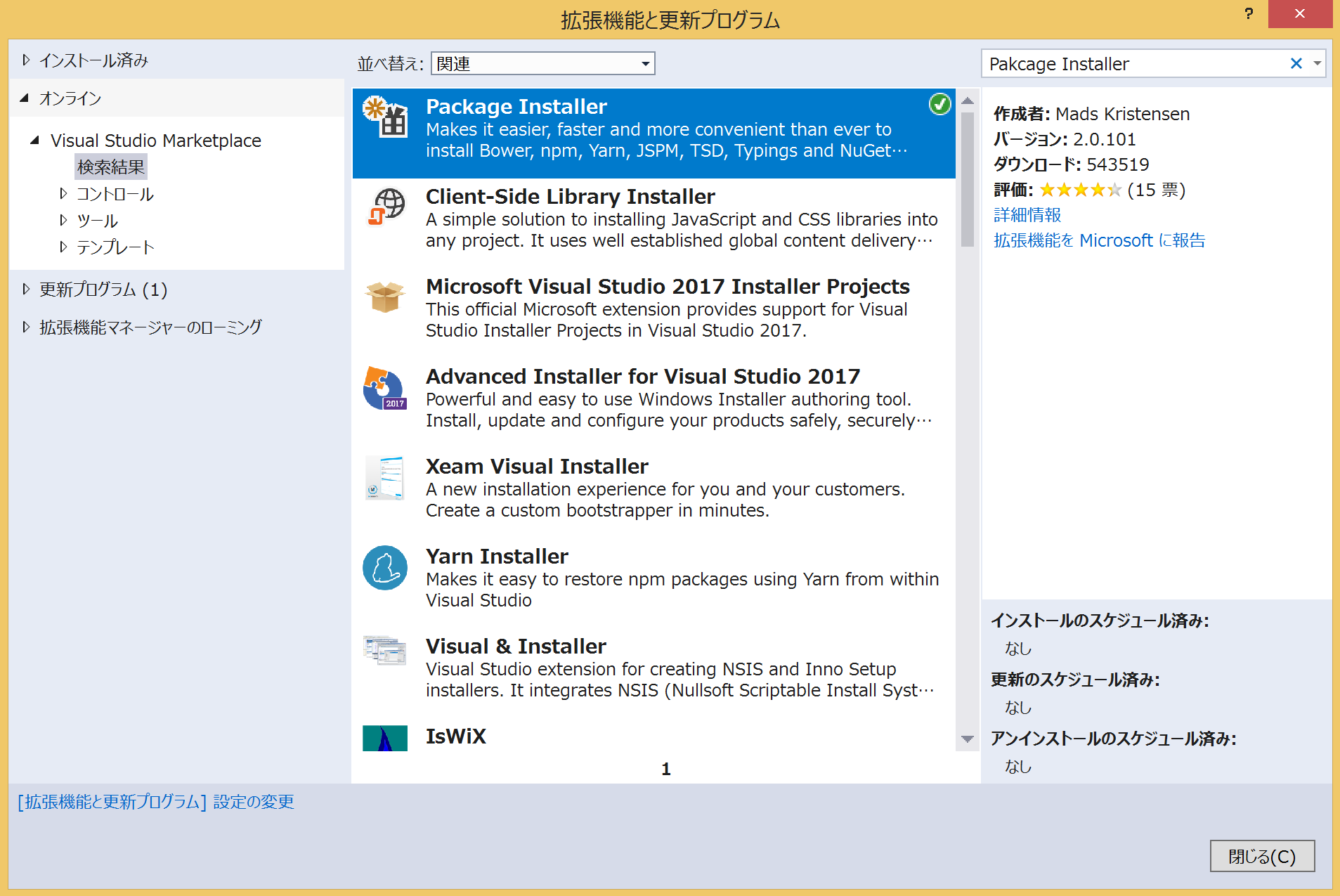Click the results list scroll down arrow
Viewport: 1340px width, 896px height.
[968, 739]
